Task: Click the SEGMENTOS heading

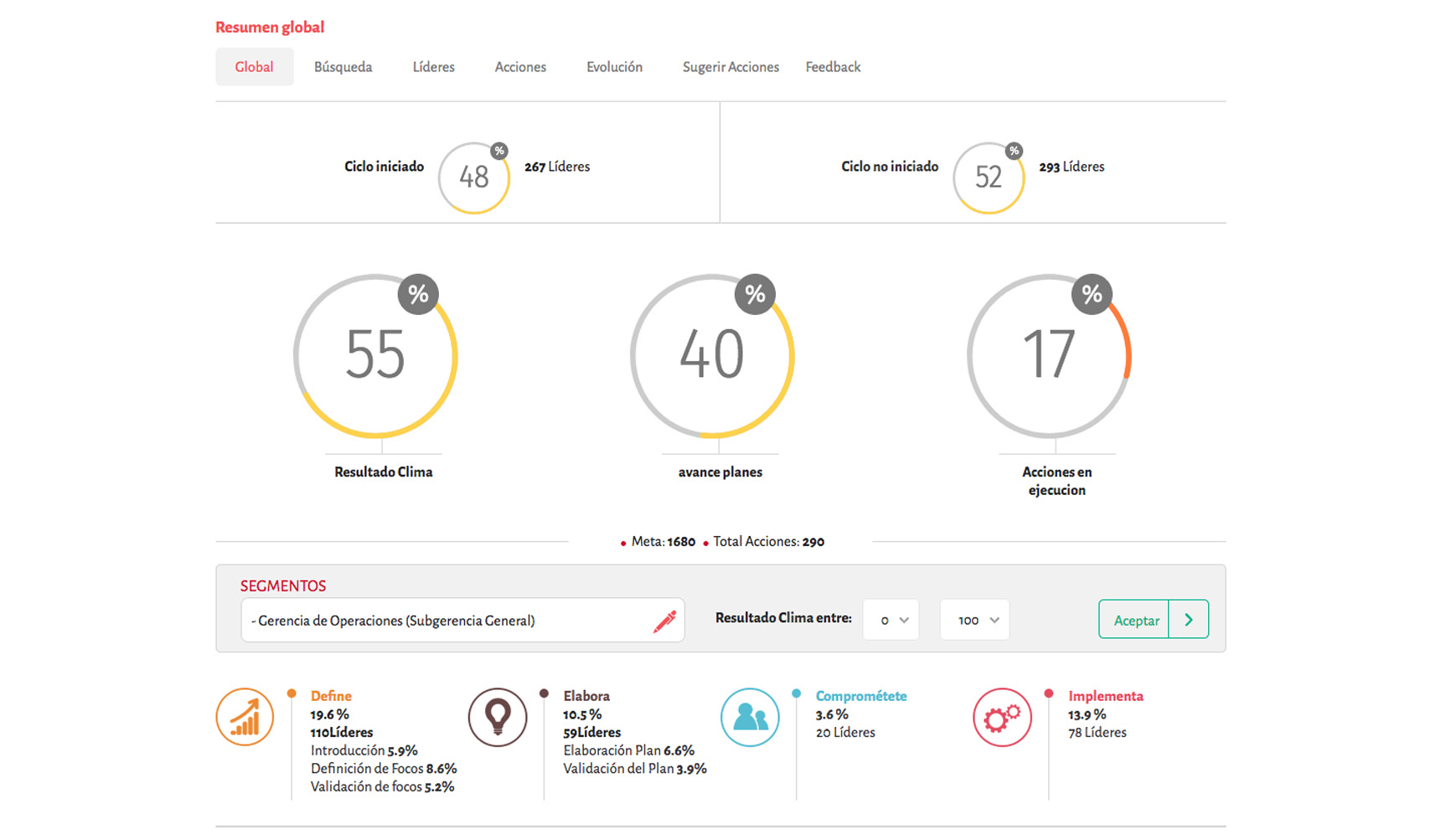Action: click(x=283, y=586)
